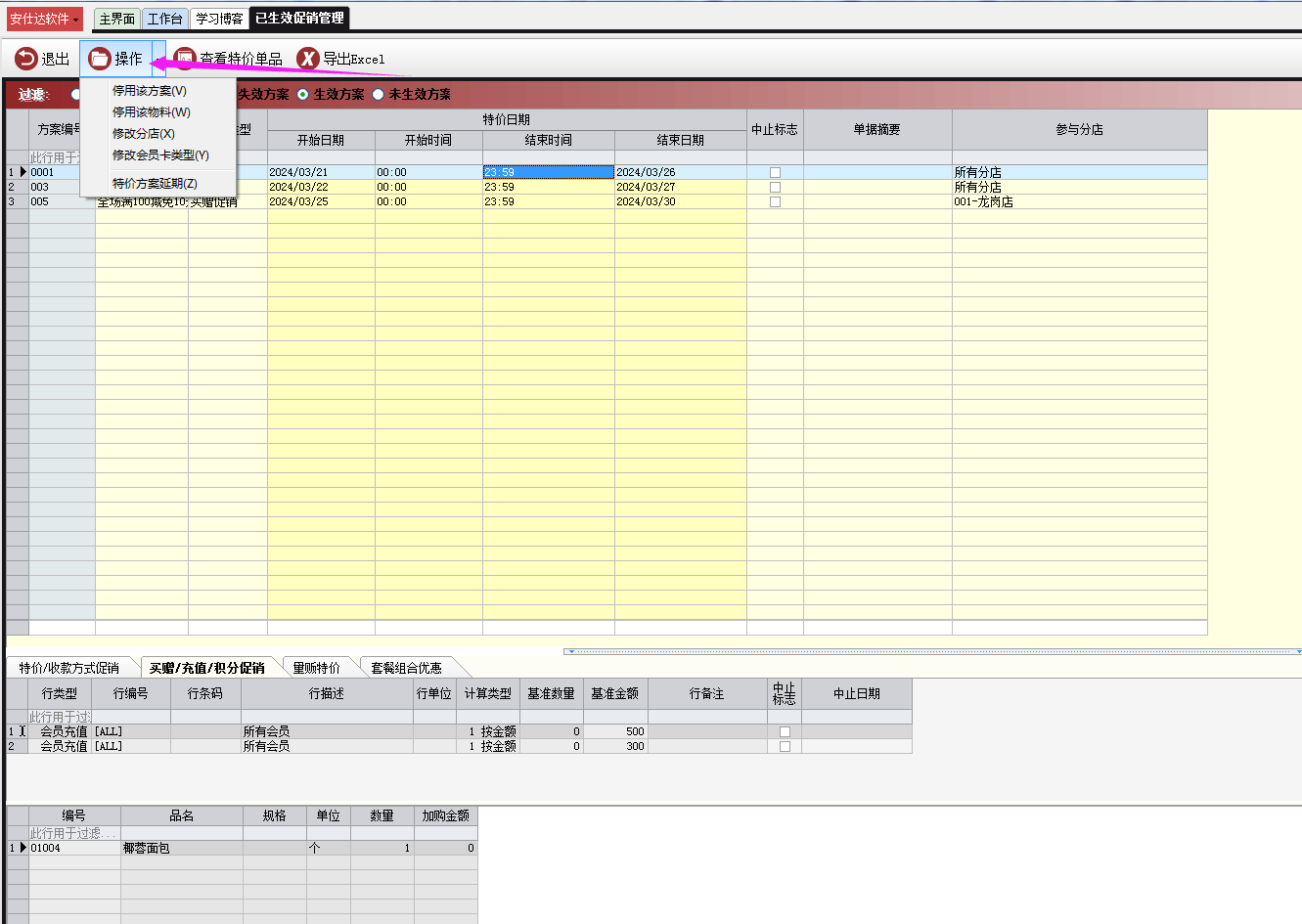Viewport: 1302px width, 924px height.
Task: Click filter field under 品名 column
Action: [x=182, y=833]
